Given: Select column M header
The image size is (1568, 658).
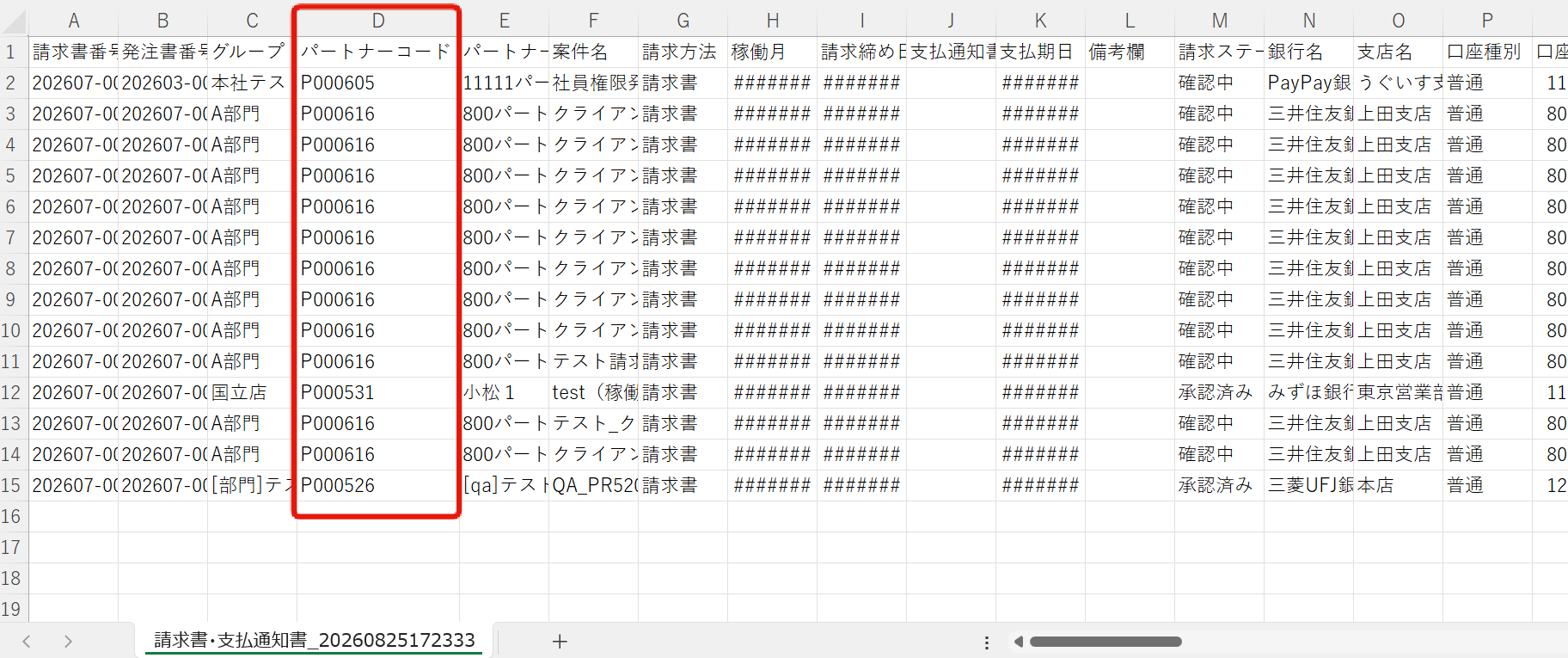Looking at the screenshot, I should click(x=1220, y=21).
